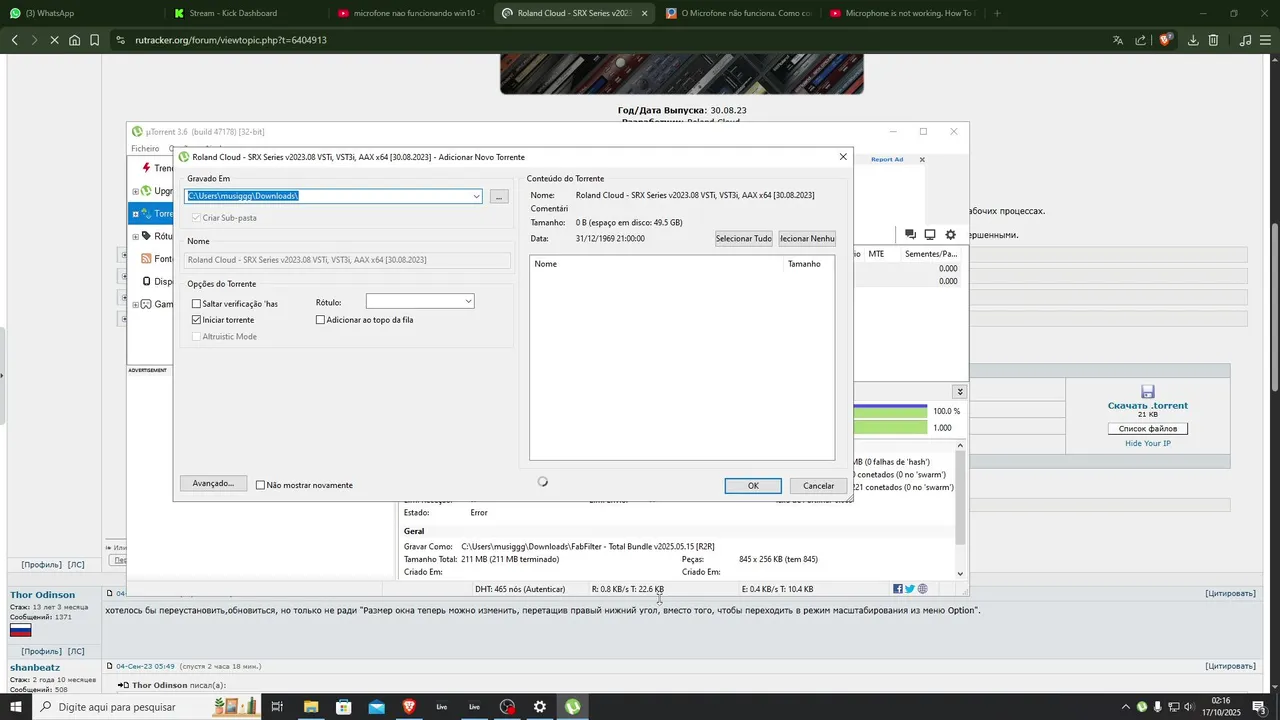Click Цитировать on Thor Odinson's post
This screenshot has height=720, width=1280.
(1230, 593)
